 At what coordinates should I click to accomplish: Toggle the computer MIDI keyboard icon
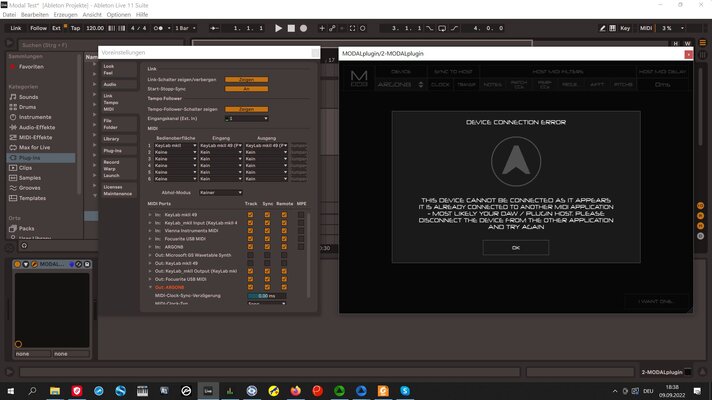click(x=613, y=28)
